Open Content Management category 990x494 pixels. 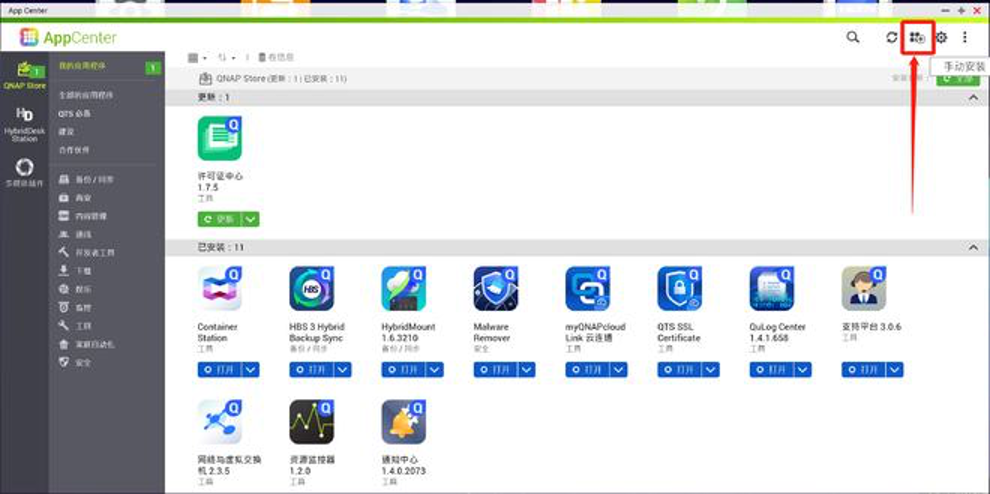[x=82, y=216]
